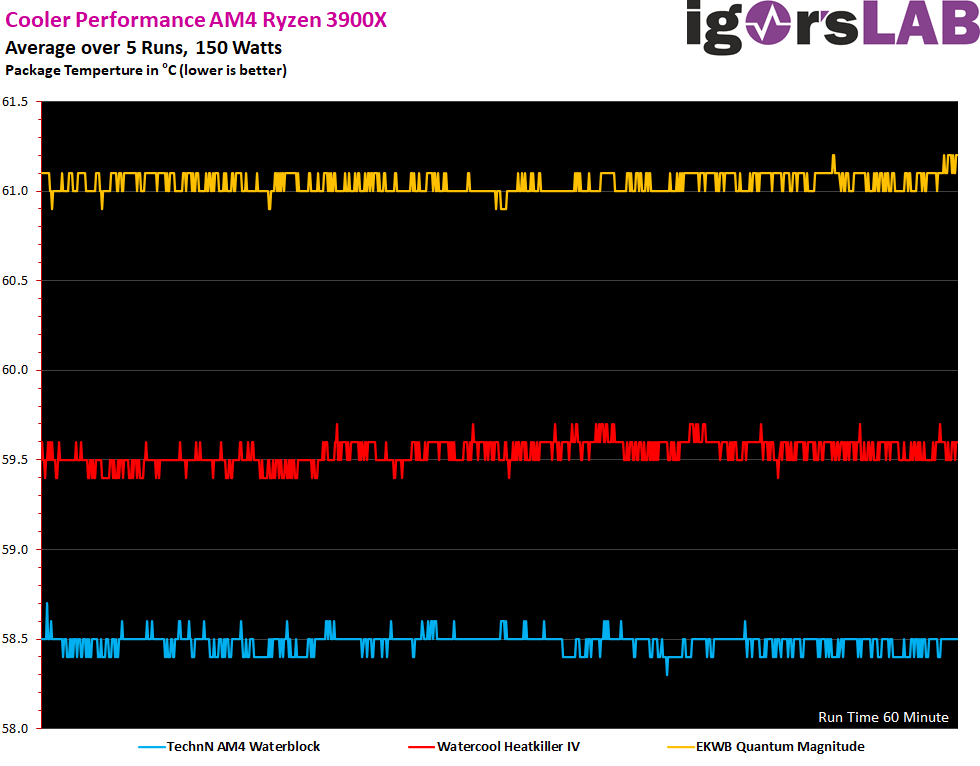Click the 61.0 y-axis label

[x=15, y=191]
